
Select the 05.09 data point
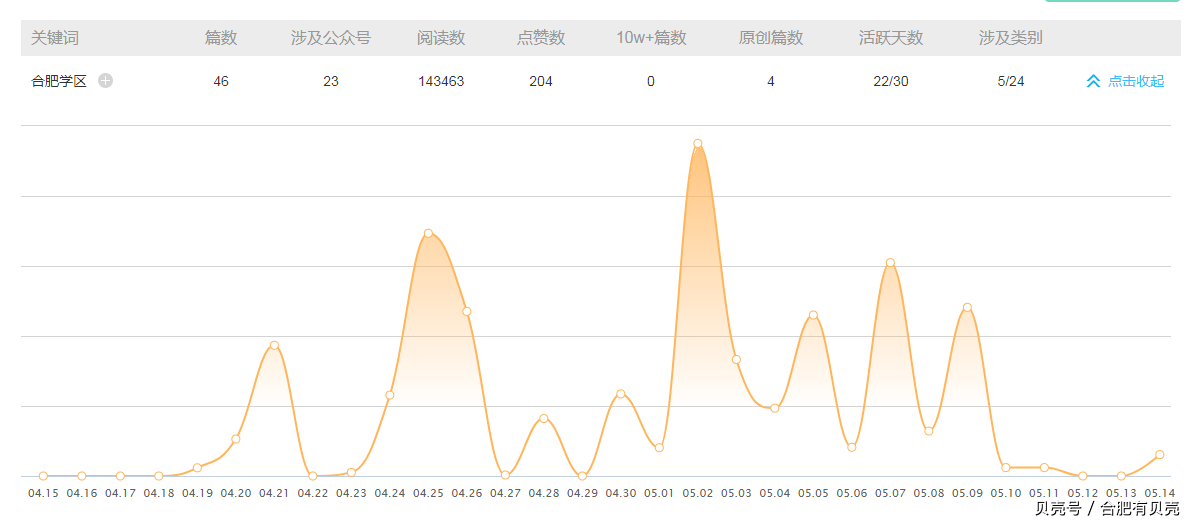967,307
